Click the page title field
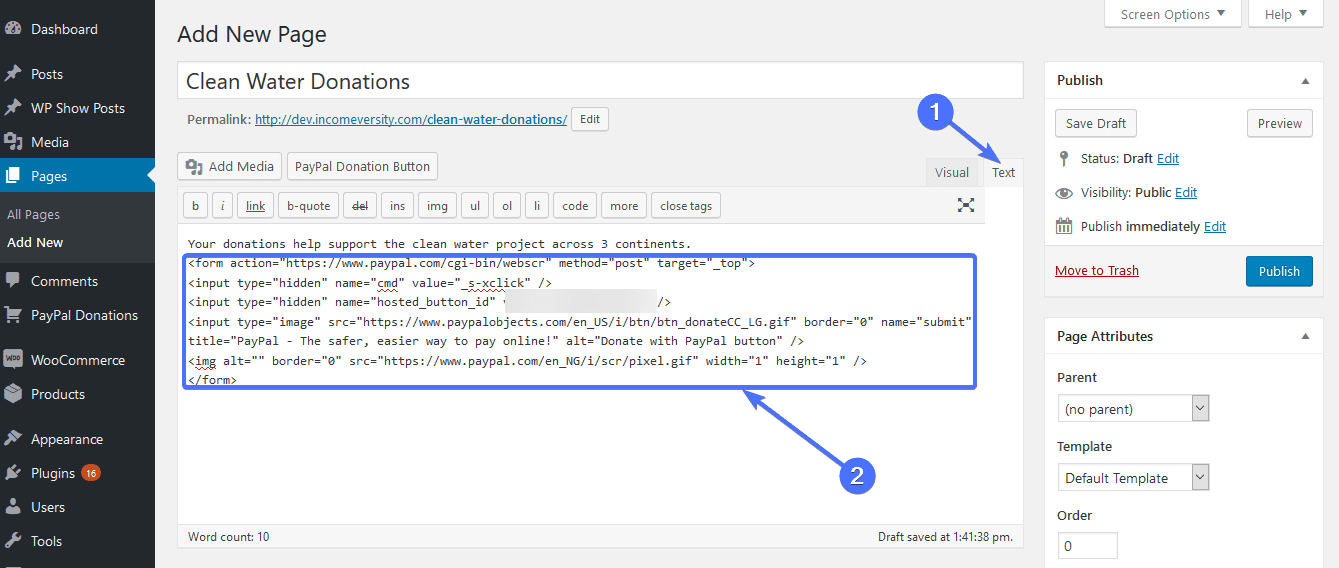The image size is (1339, 568). click(600, 81)
